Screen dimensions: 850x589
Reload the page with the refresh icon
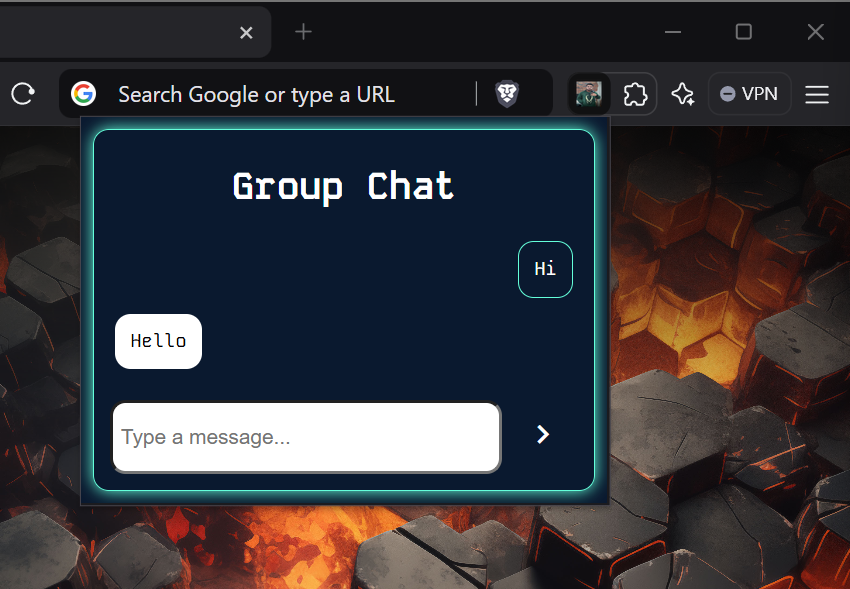23,94
